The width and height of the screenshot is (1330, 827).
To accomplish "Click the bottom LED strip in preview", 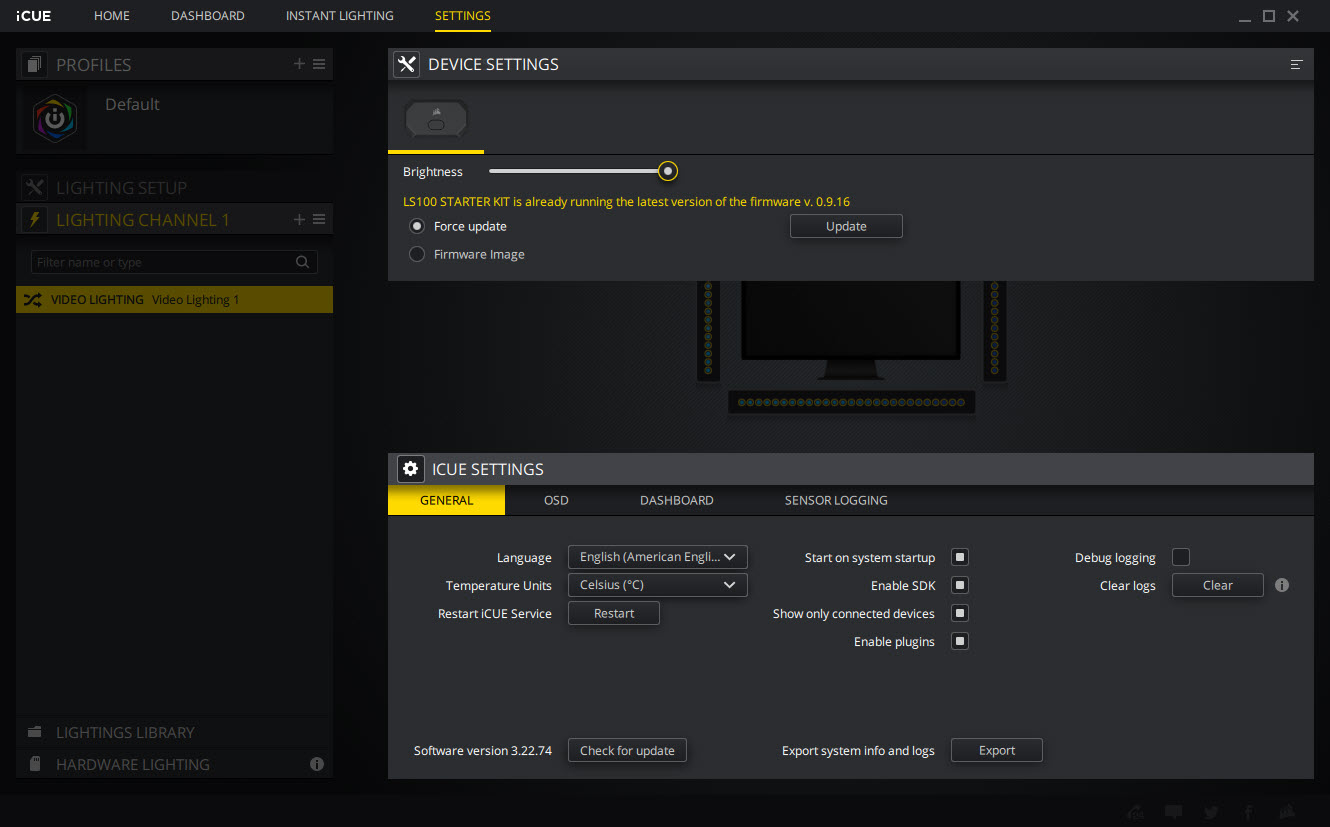I will point(852,402).
